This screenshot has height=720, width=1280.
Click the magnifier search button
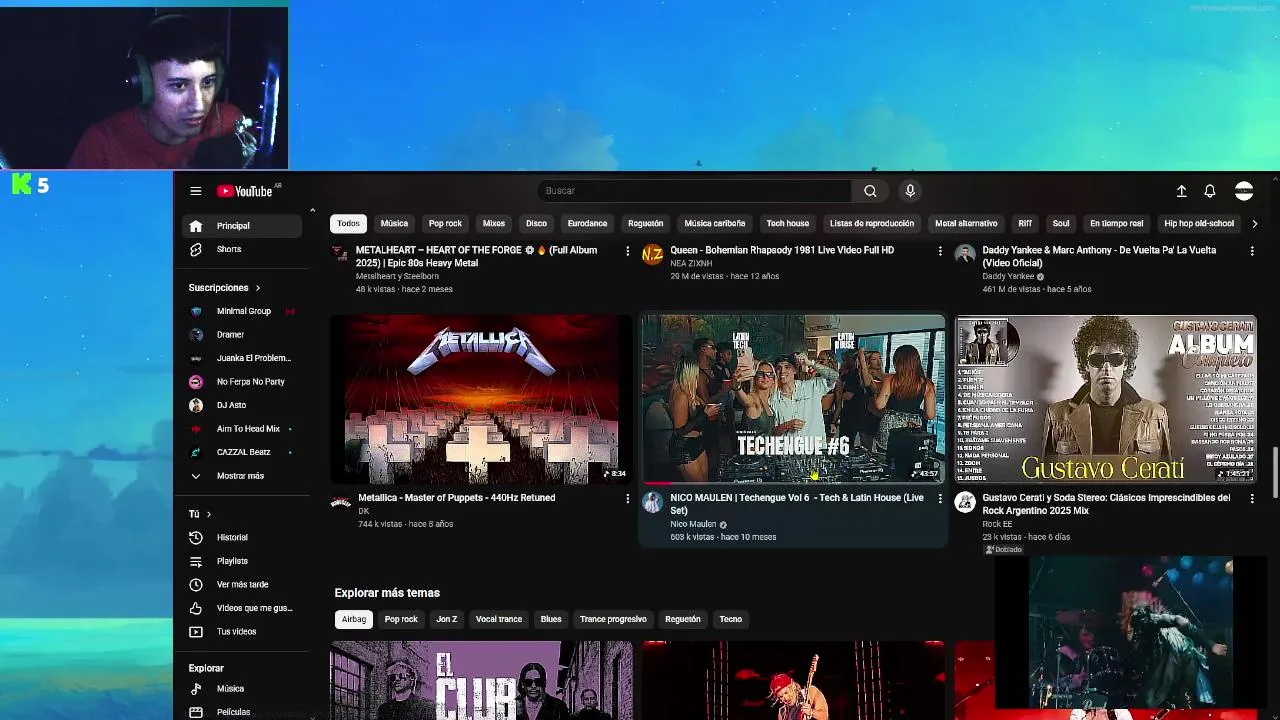coord(870,191)
